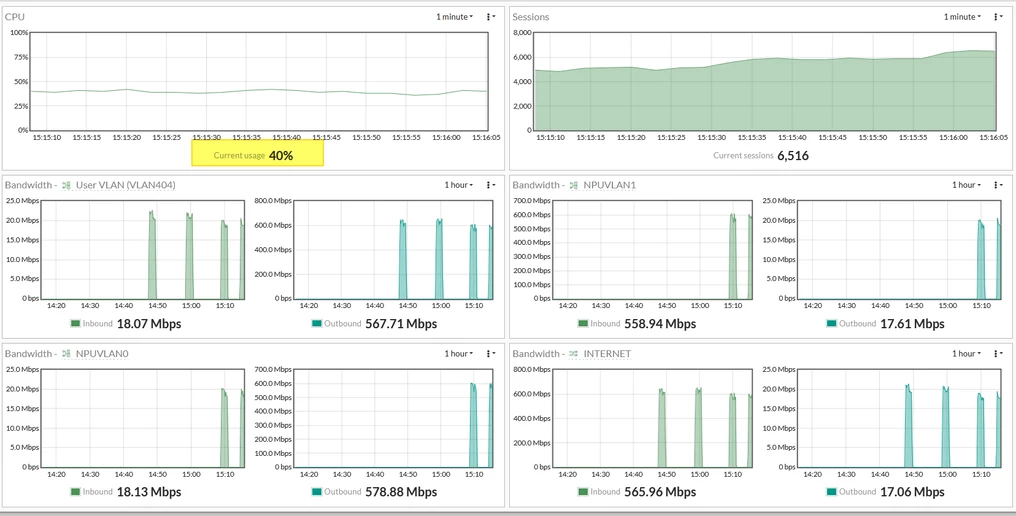This screenshot has width=1016, height=516.
Task: Click the Sessions widget title
Action: (x=531, y=17)
